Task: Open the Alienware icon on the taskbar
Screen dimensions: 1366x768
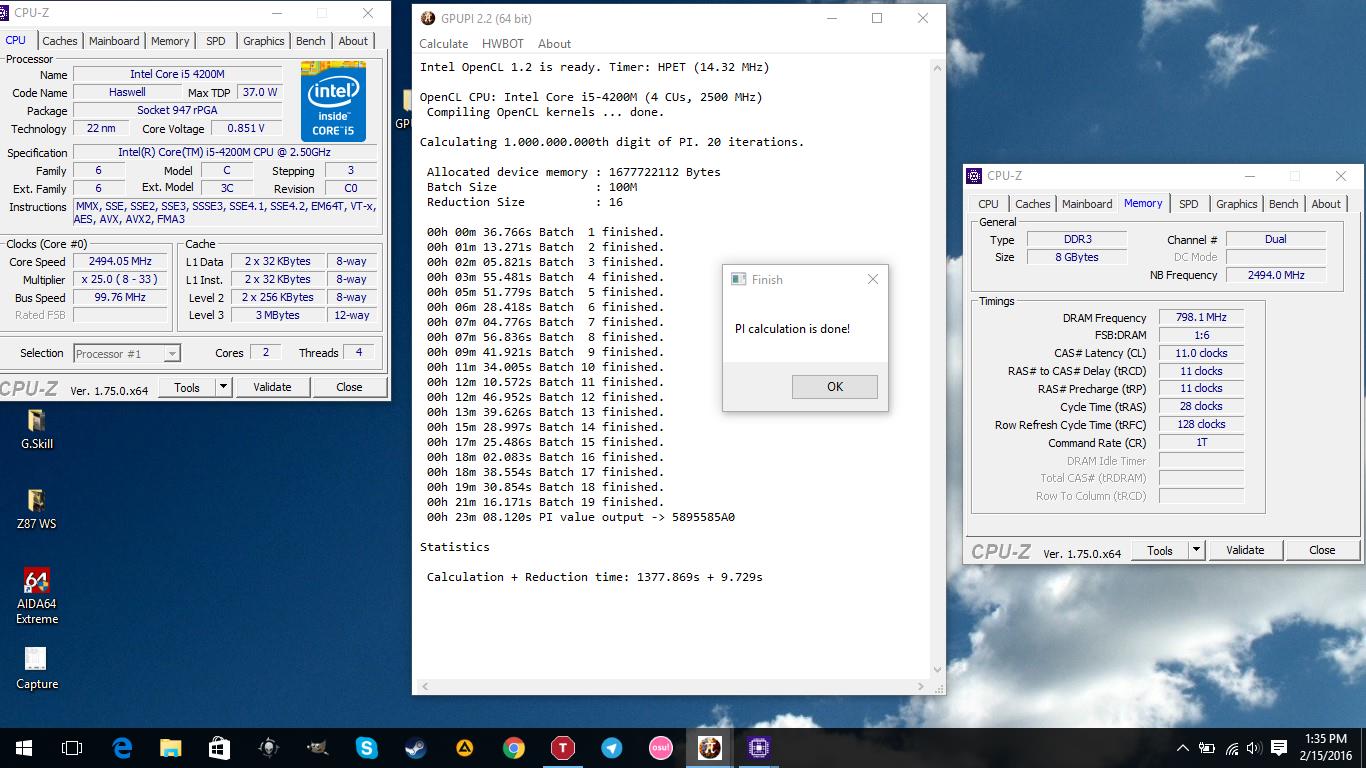Action: tap(269, 748)
